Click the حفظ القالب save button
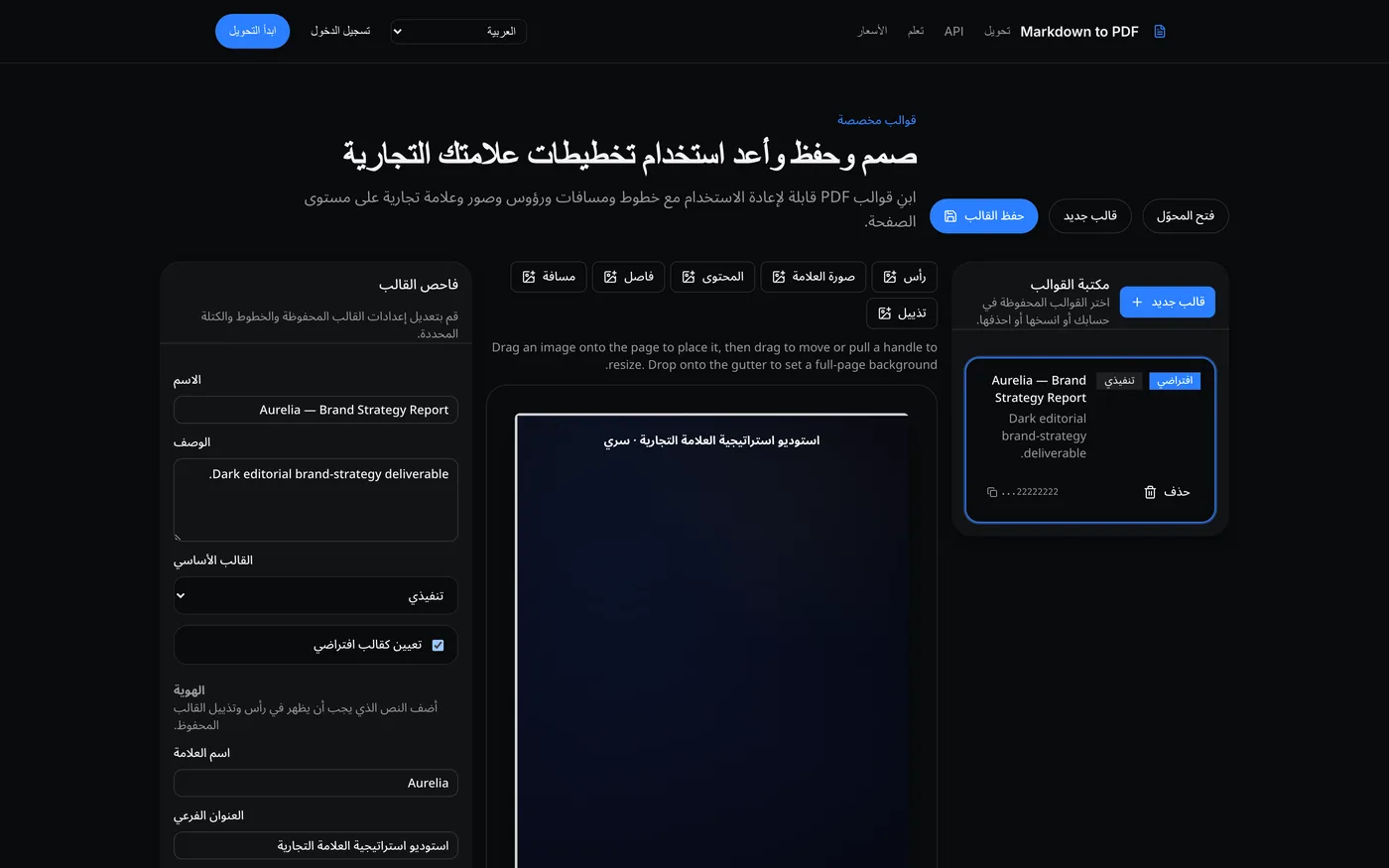 click(x=983, y=216)
